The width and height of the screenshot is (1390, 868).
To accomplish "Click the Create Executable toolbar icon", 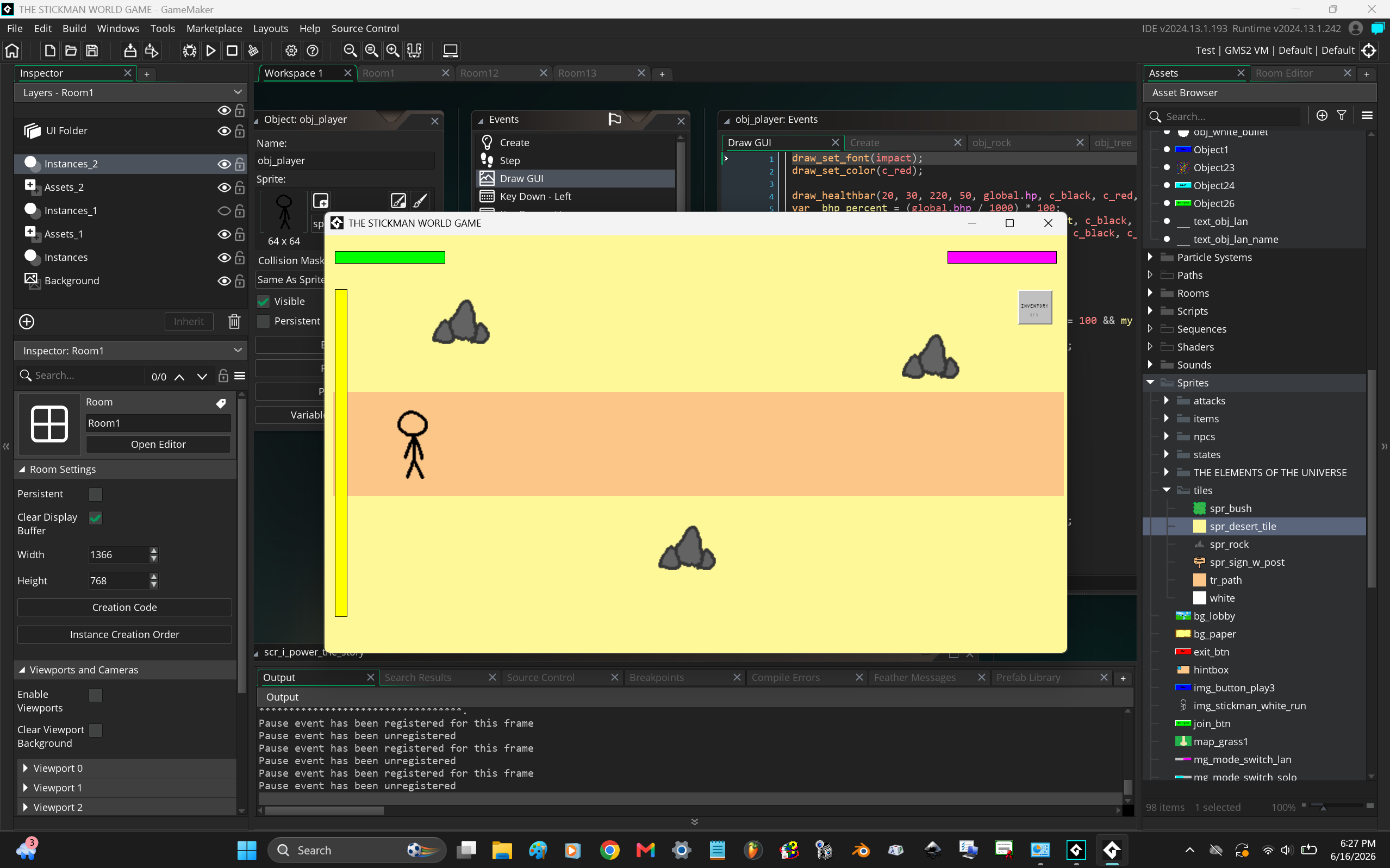I will [x=130, y=51].
